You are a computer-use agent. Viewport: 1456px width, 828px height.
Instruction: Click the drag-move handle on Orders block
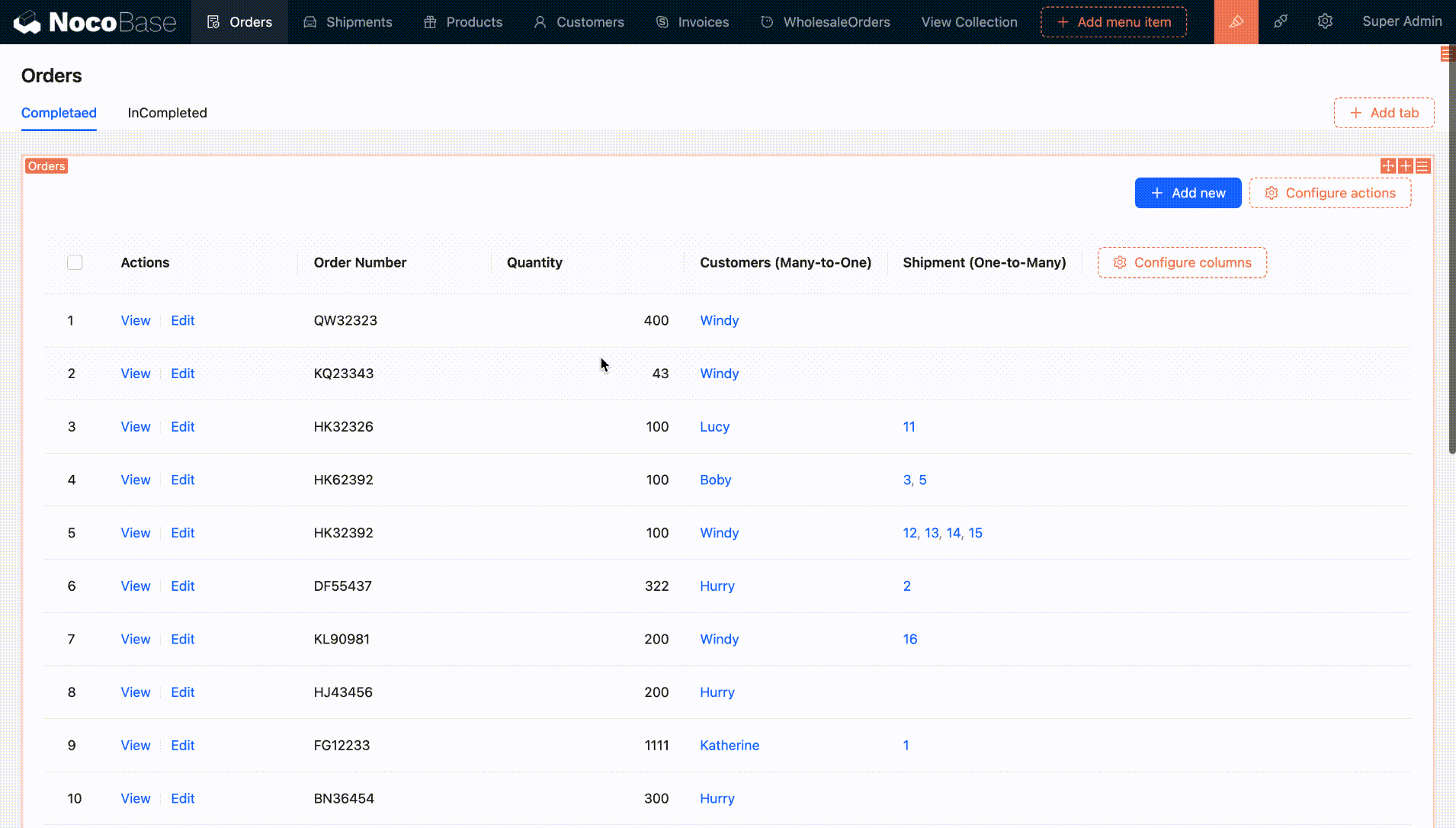point(1388,166)
